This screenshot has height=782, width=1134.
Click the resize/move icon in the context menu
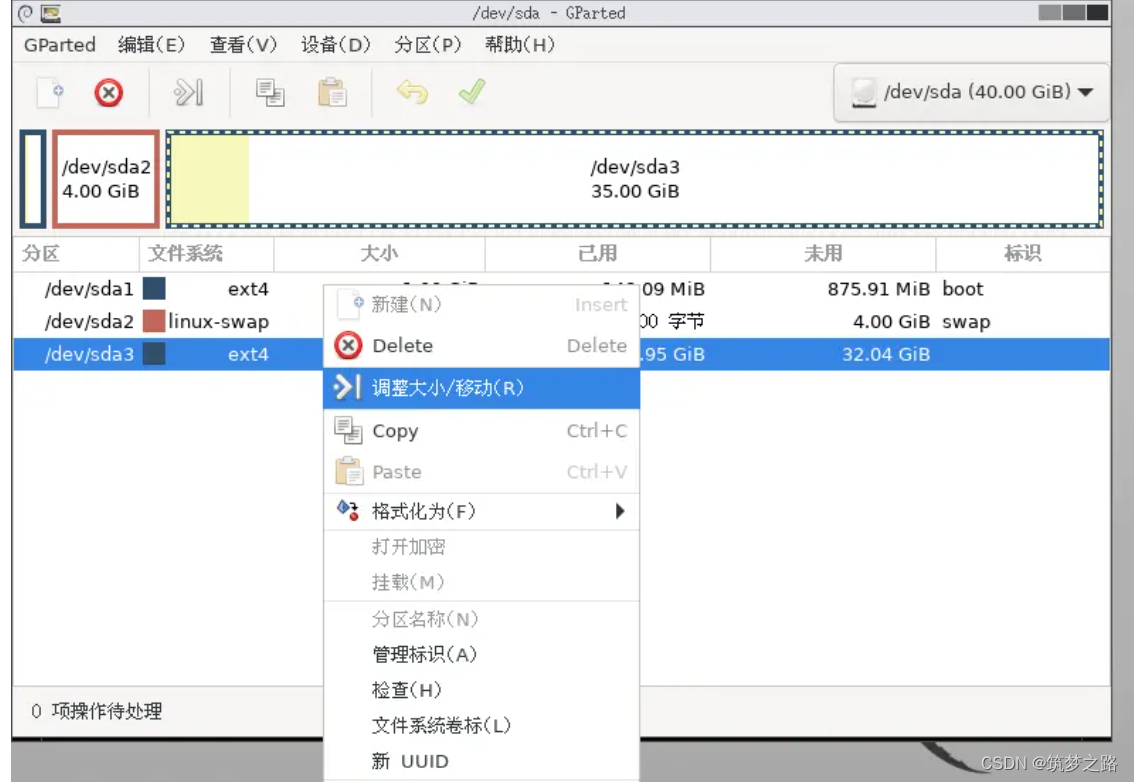347,388
